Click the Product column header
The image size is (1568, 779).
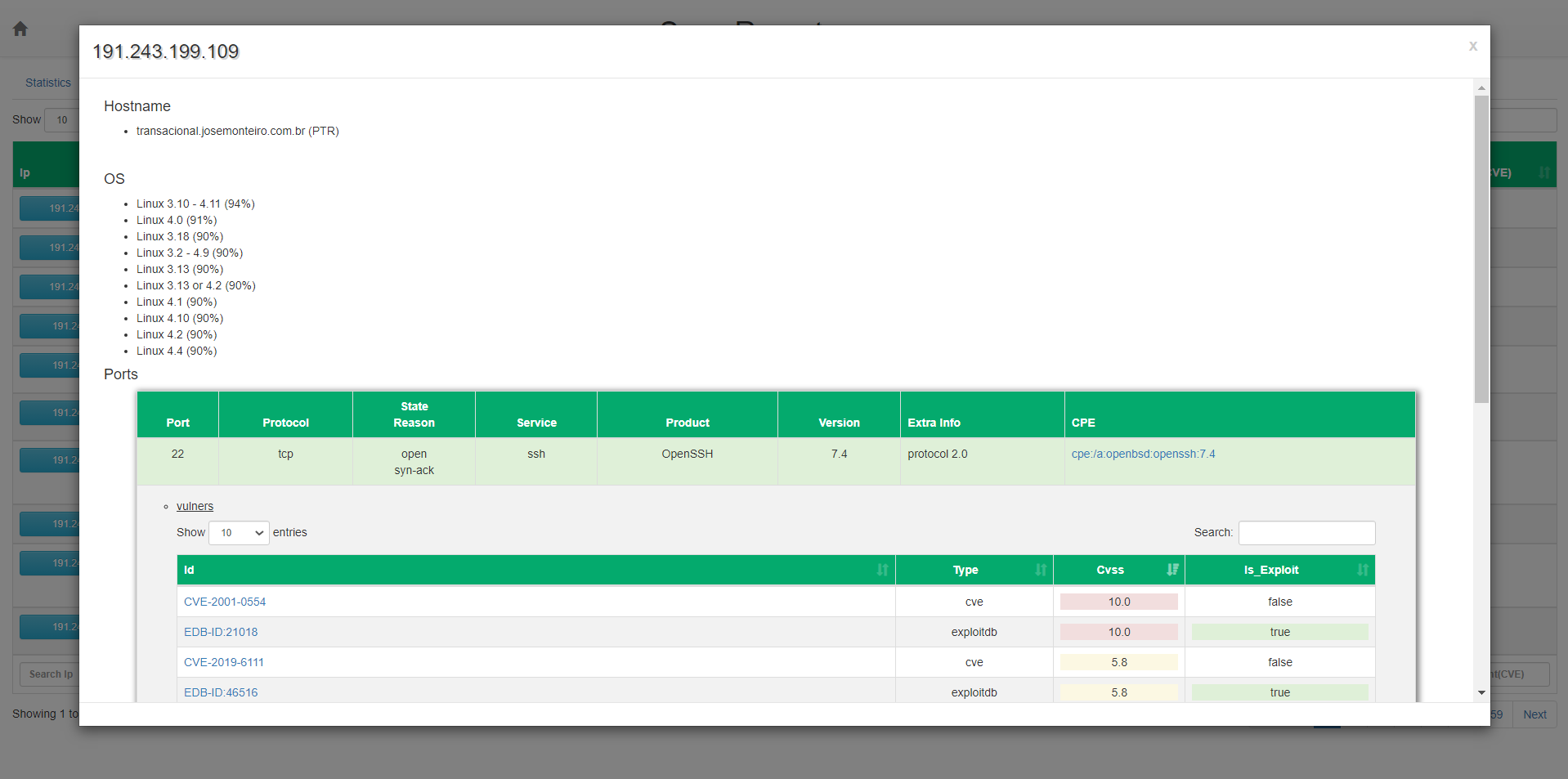(688, 414)
